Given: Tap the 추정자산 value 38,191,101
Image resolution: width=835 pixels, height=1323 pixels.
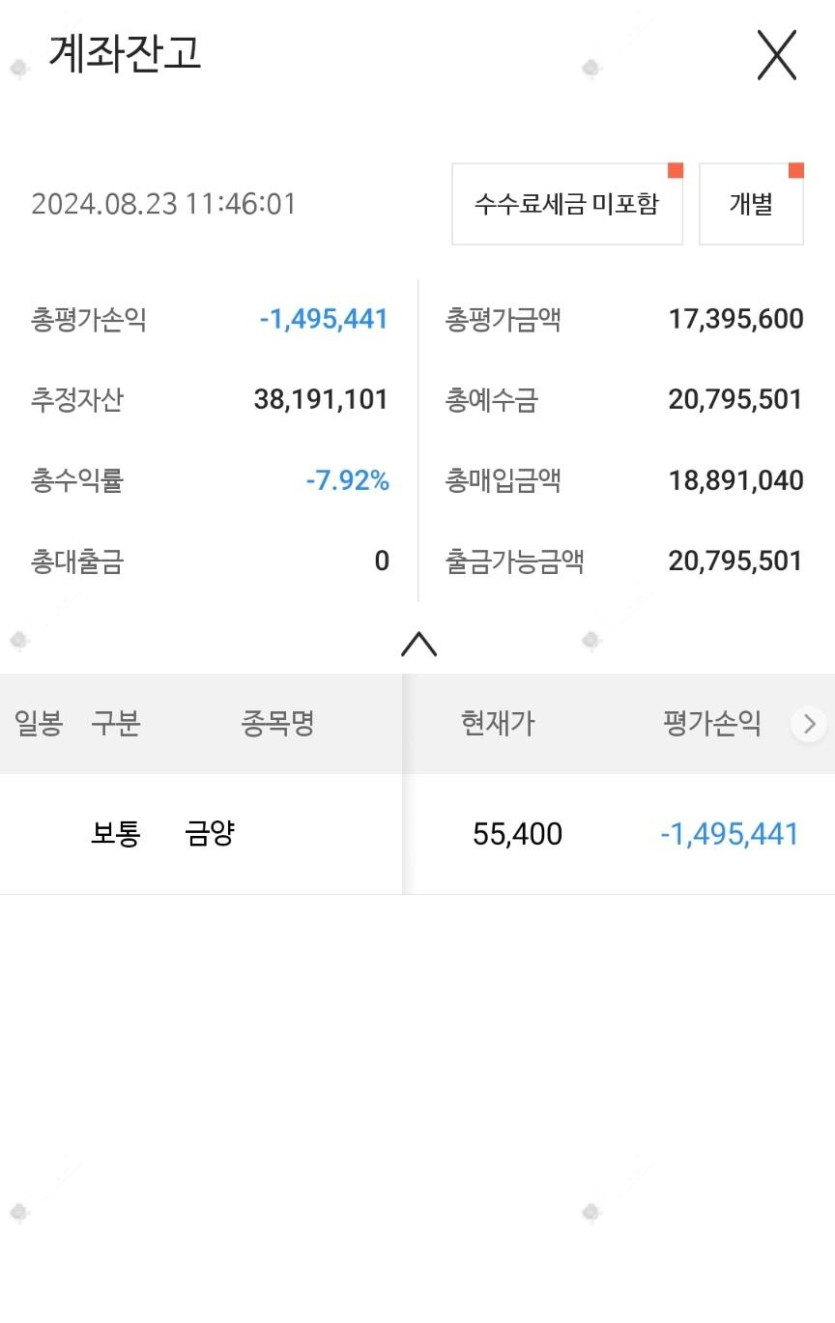Looking at the screenshot, I should [x=320, y=400].
